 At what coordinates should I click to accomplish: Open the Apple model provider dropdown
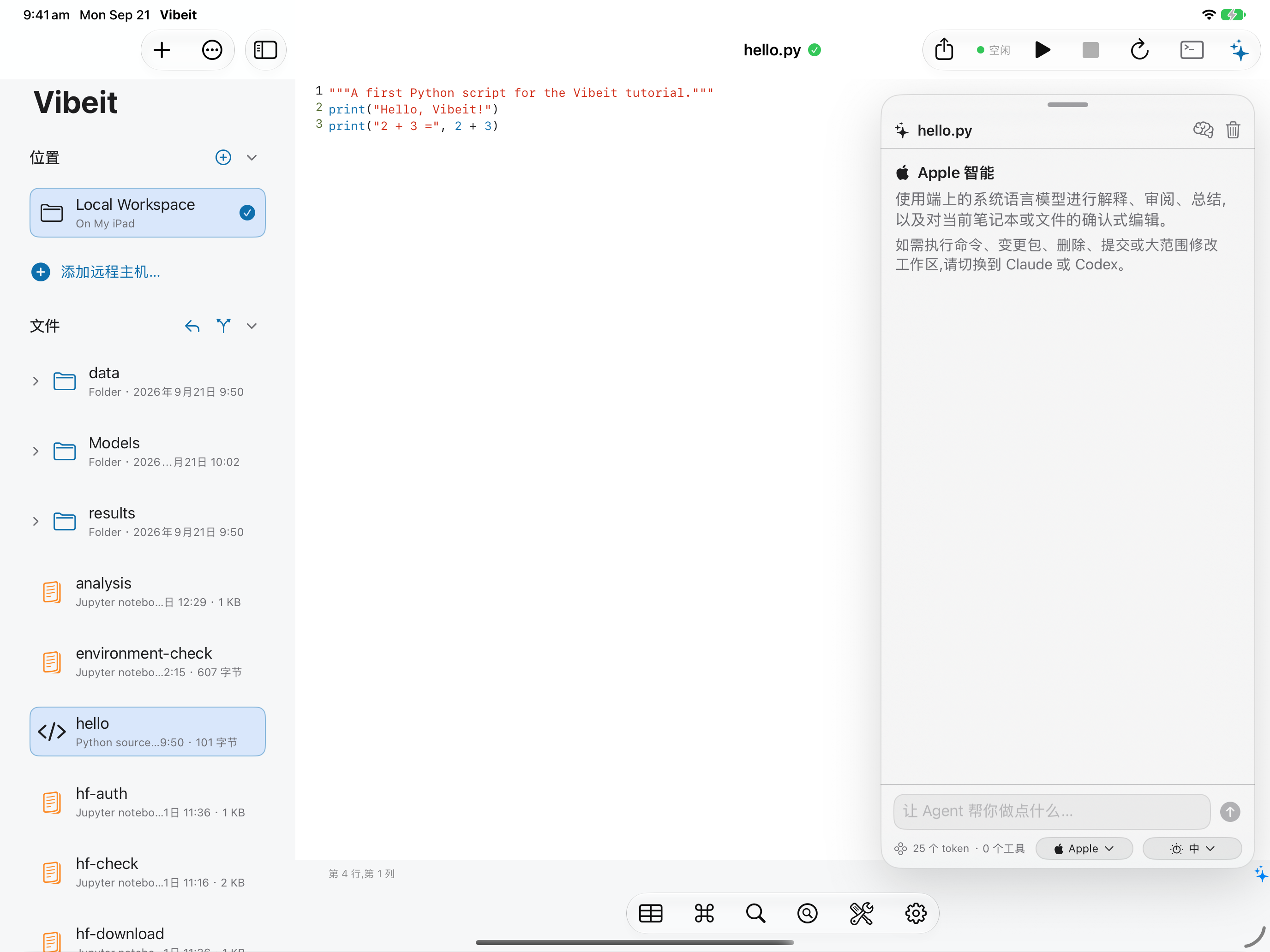[x=1084, y=848]
